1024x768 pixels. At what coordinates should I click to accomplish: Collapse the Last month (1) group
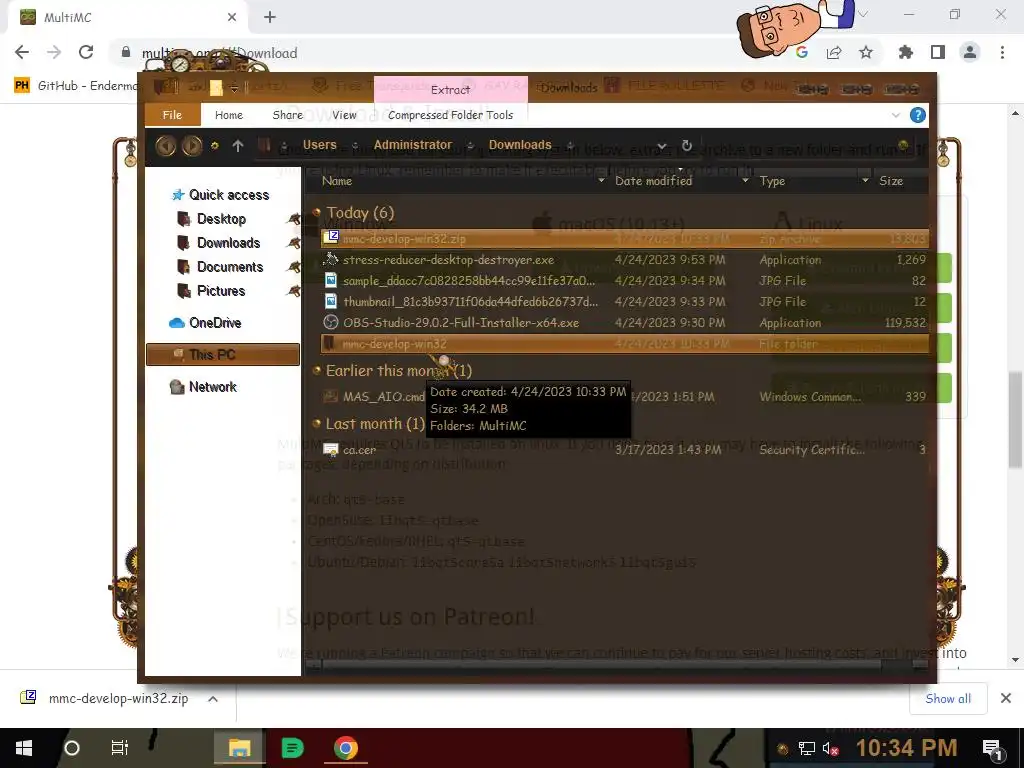pyautogui.click(x=317, y=423)
